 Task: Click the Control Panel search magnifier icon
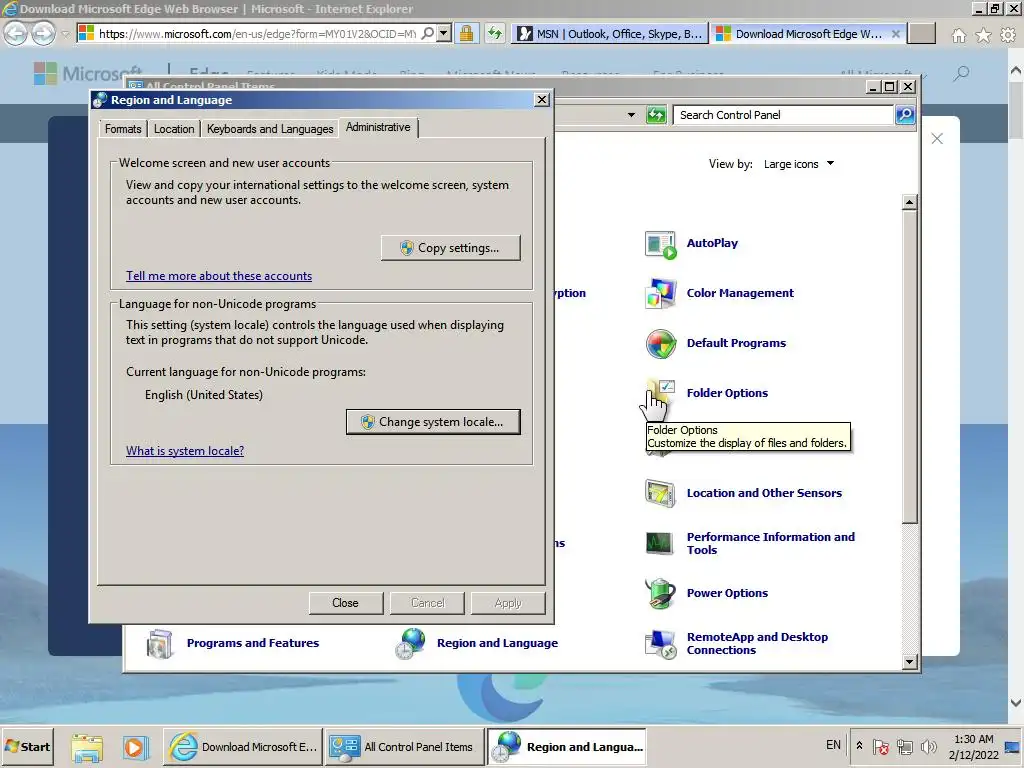click(904, 115)
